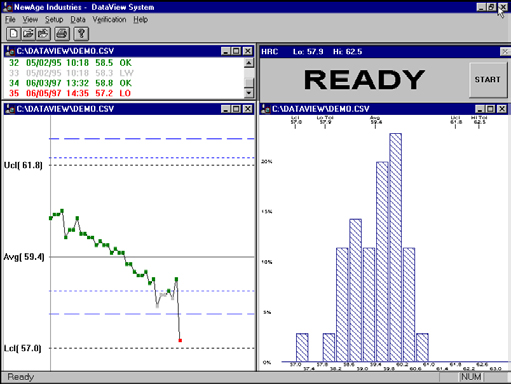511x384 pixels.
Task: Minimize the data list window
Action: coord(226,51)
